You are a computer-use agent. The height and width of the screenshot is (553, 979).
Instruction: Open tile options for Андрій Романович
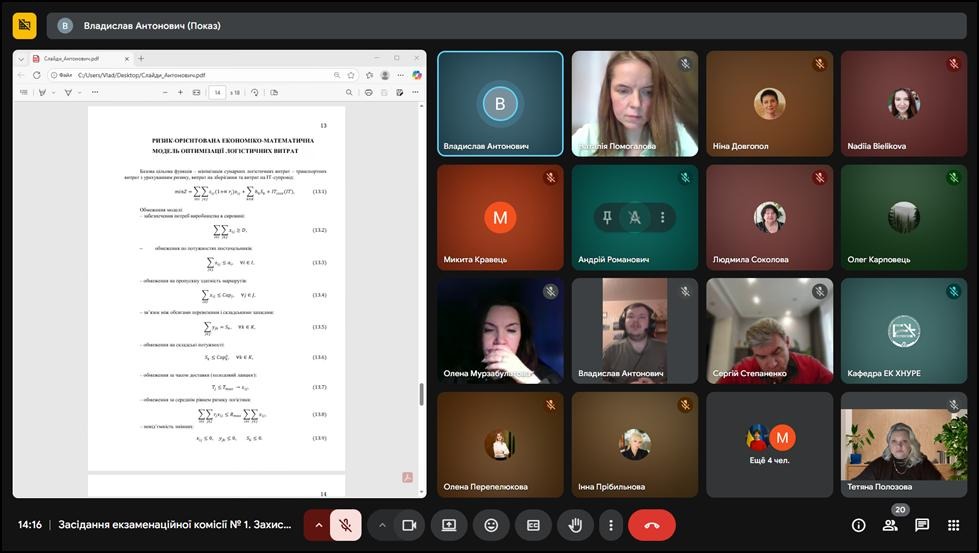point(661,217)
